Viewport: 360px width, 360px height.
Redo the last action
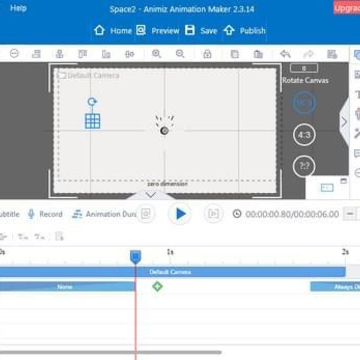(x=309, y=54)
